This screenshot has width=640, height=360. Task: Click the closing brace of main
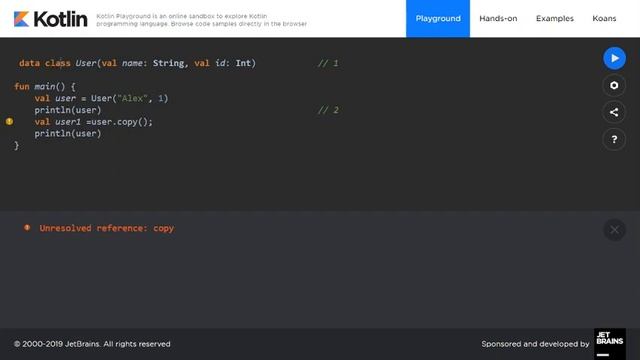[x=16, y=146]
